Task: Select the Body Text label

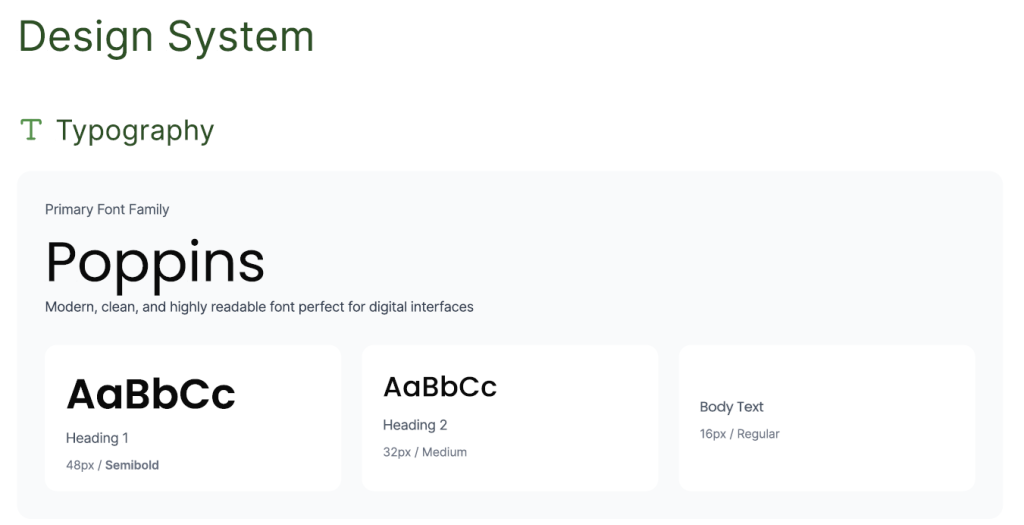Action: pos(732,407)
